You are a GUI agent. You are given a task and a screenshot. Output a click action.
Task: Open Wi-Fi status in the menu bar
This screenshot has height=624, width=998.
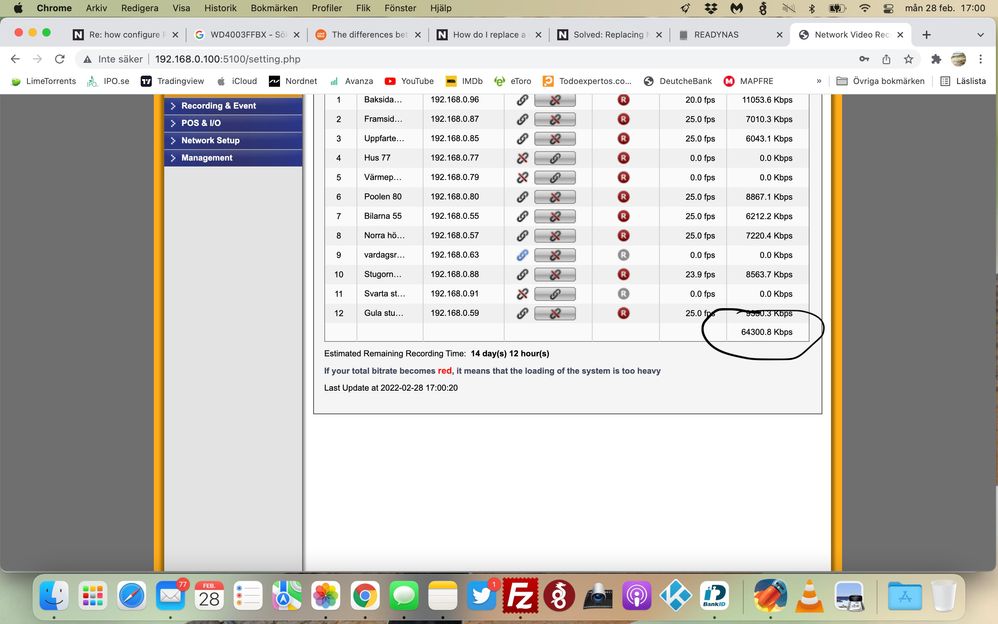(x=864, y=8)
